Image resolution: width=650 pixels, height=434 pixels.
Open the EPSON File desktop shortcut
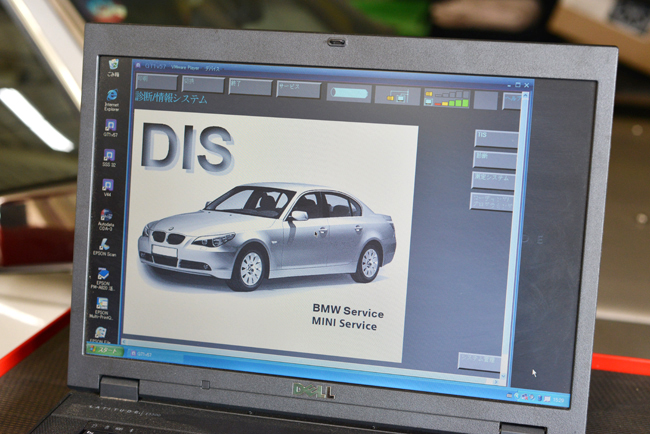[100, 335]
